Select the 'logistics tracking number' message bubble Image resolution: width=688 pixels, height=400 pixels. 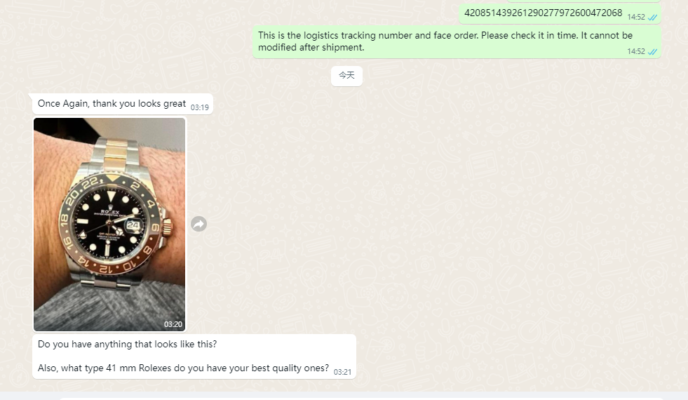click(457, 42)
